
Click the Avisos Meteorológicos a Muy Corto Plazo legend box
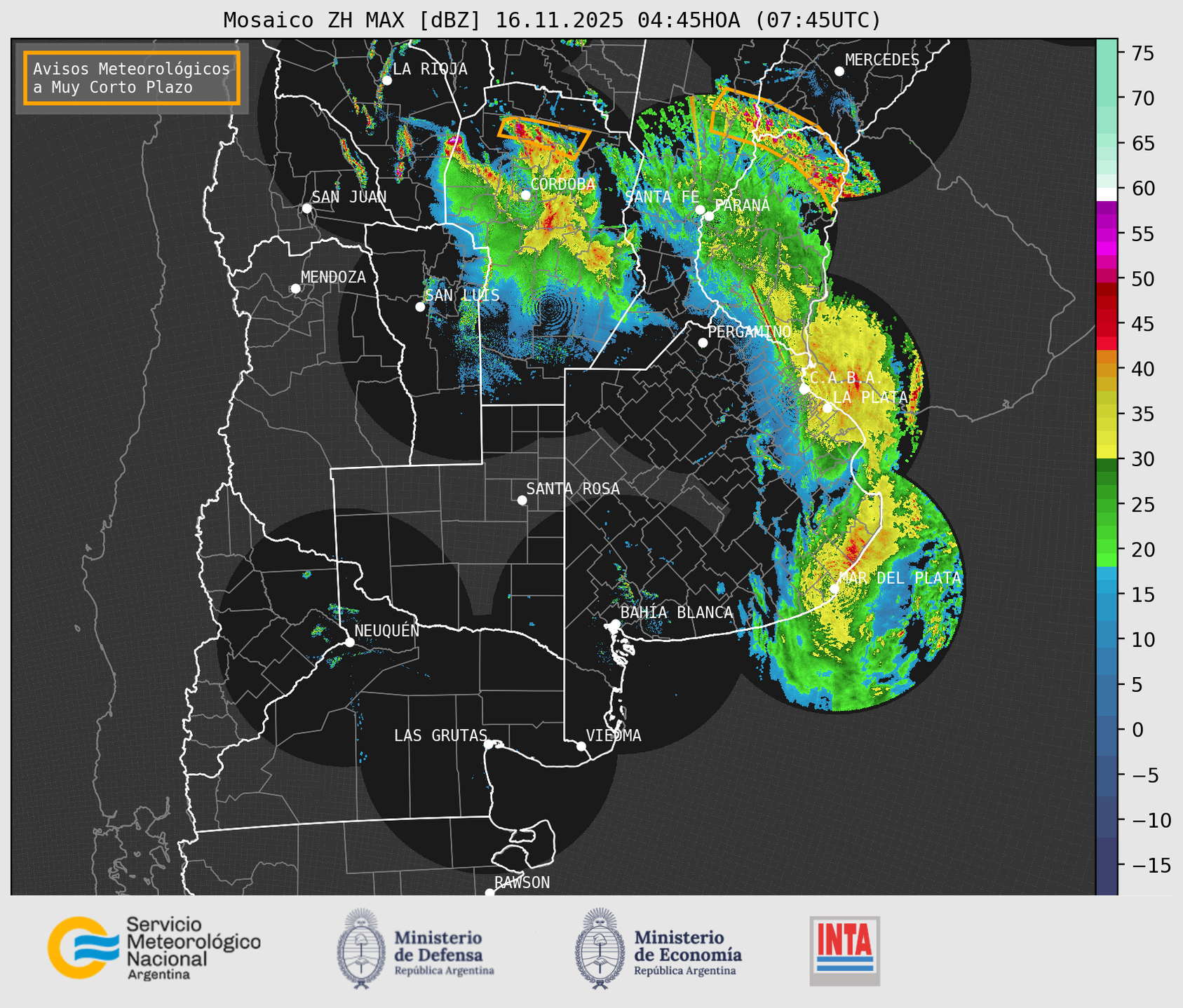click(x=132, y=78)
